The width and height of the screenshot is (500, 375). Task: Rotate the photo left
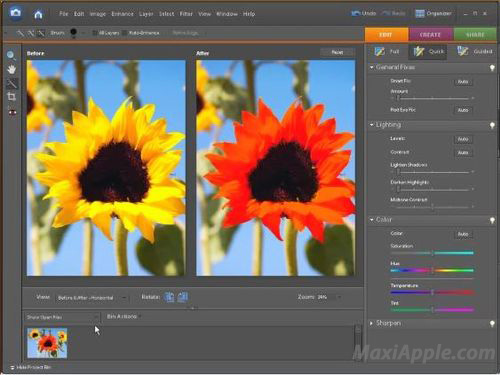coord(169,297)
